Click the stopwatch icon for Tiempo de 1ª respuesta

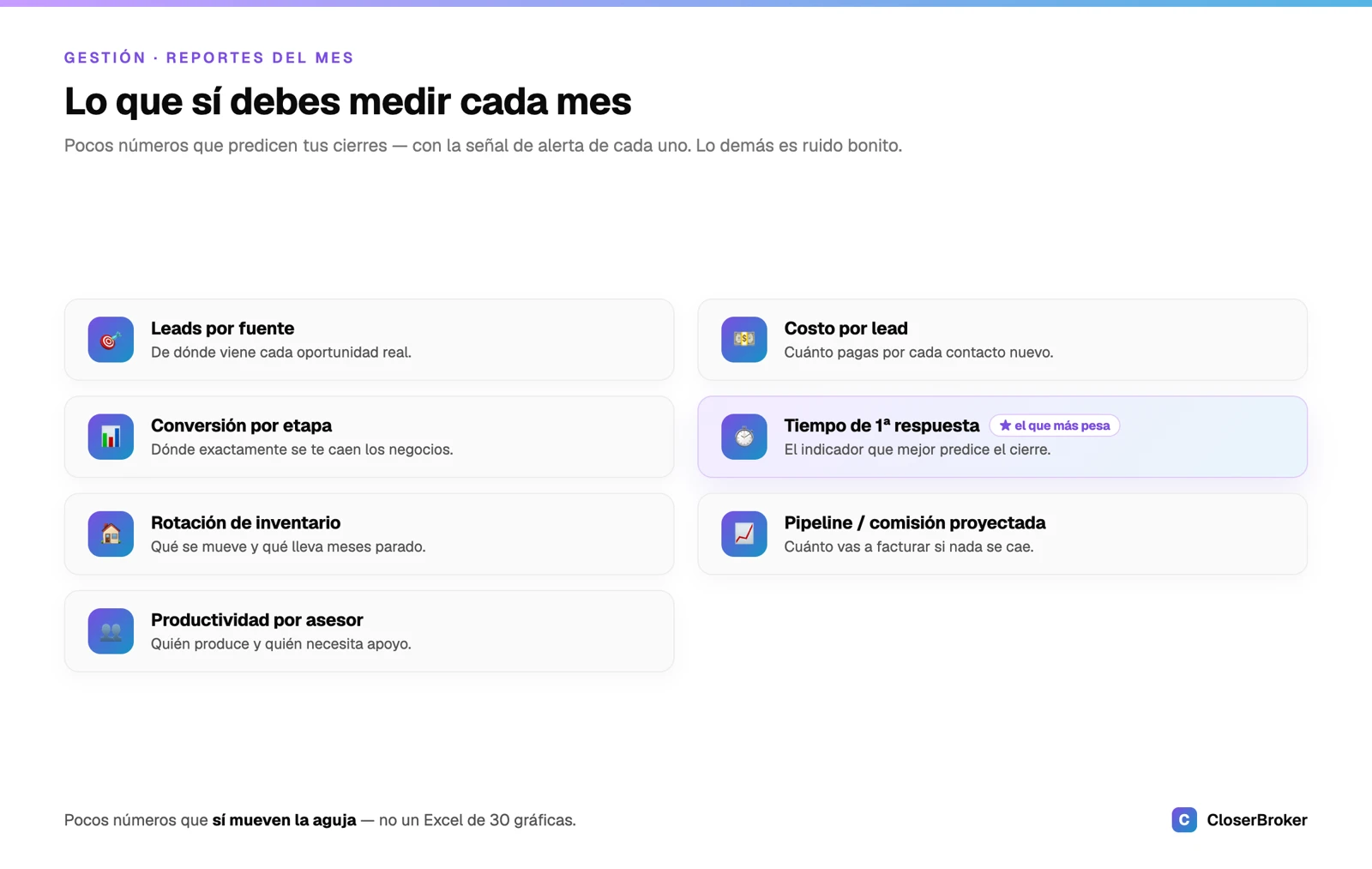click(744, 437)
